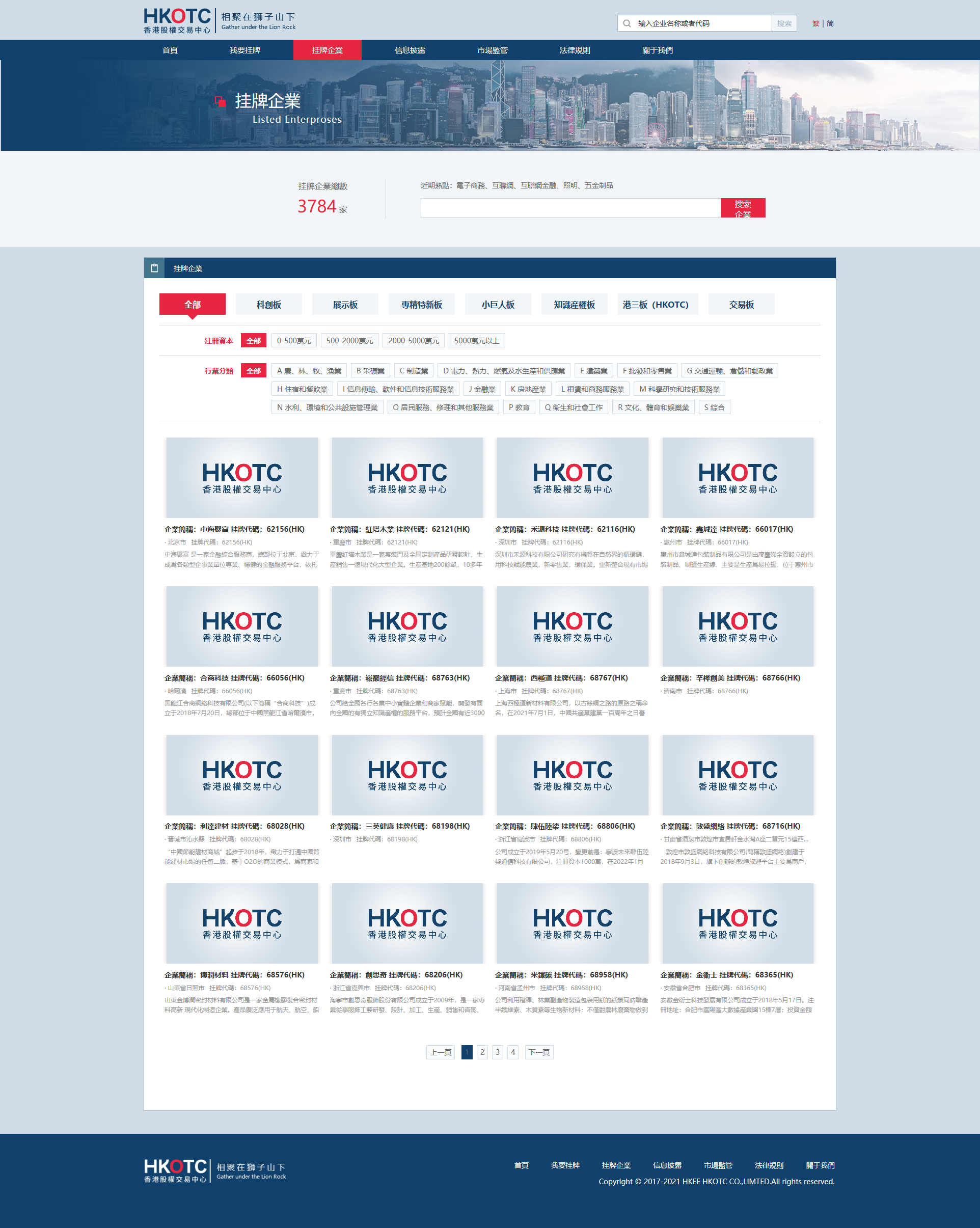Filter industry by E 建築業

click(x=594, y=371)
